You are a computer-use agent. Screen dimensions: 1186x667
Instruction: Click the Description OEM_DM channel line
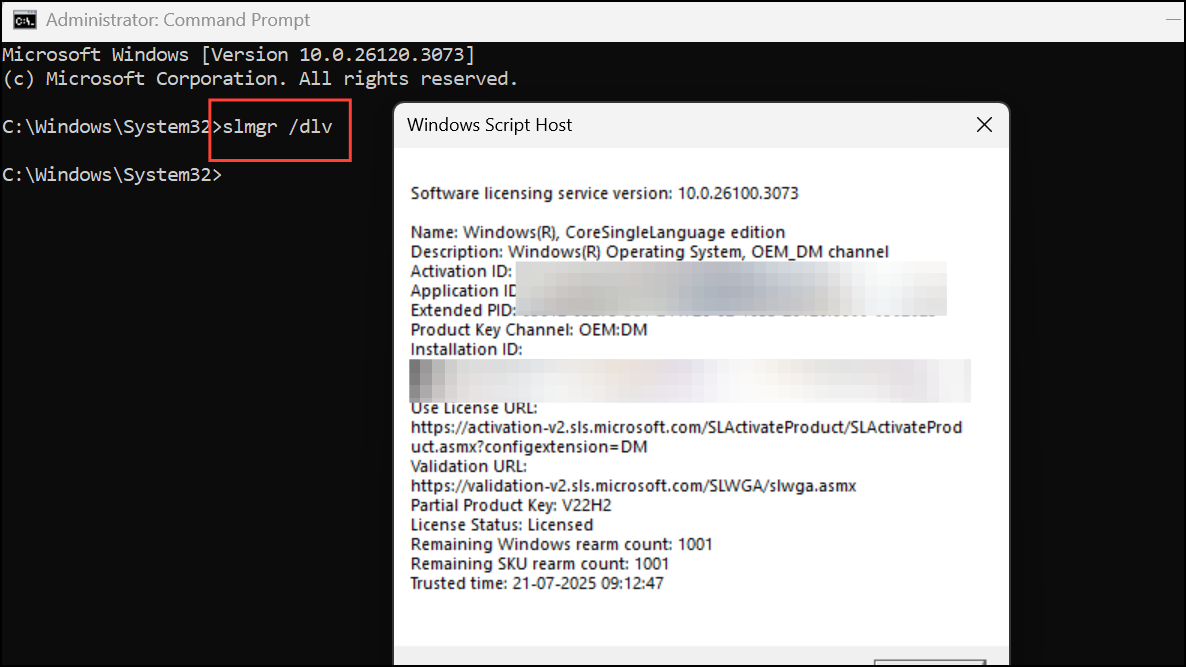[x=650, y=252]
